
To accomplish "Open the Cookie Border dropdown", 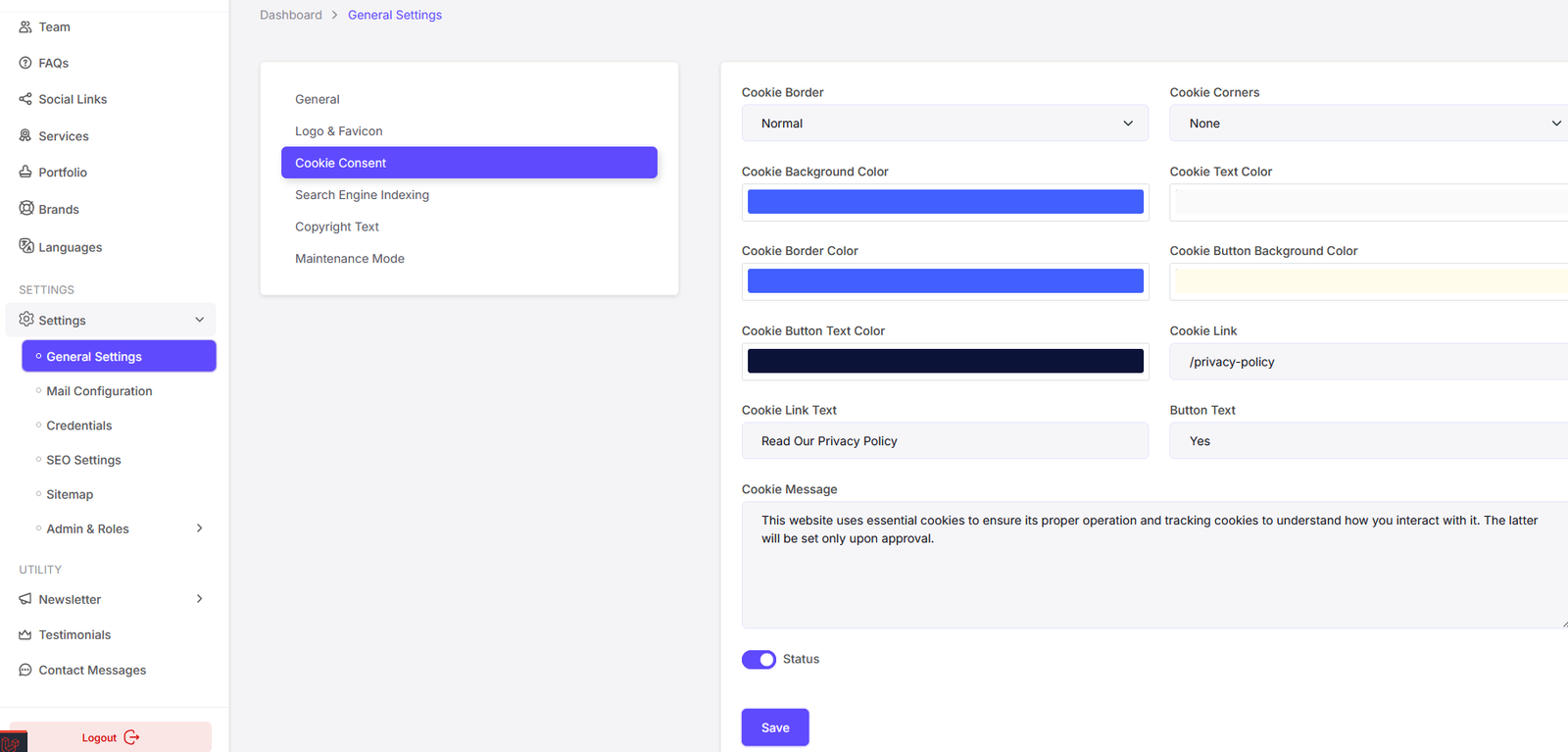I will point(945,124).
